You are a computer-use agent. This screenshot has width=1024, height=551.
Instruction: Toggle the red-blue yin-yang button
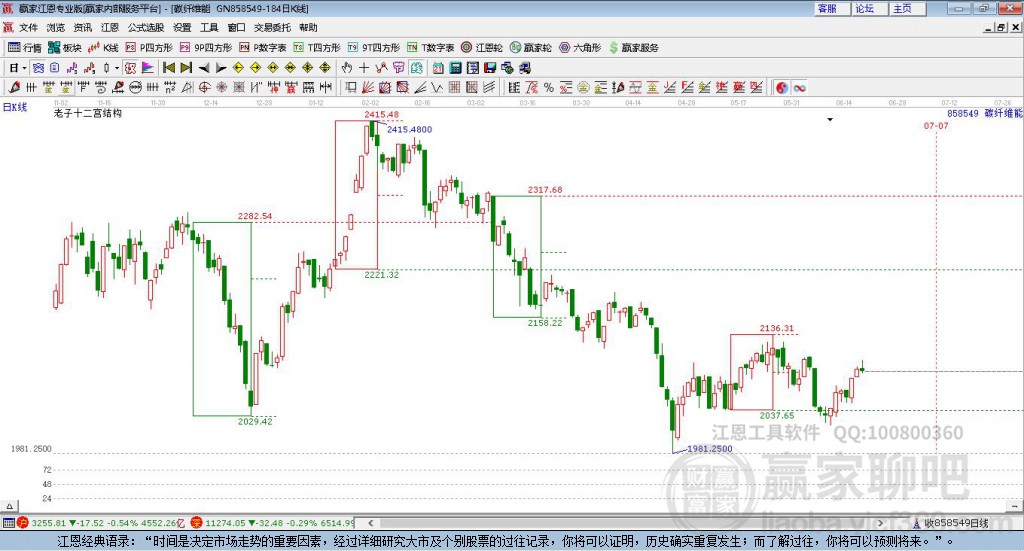[782, 87]
